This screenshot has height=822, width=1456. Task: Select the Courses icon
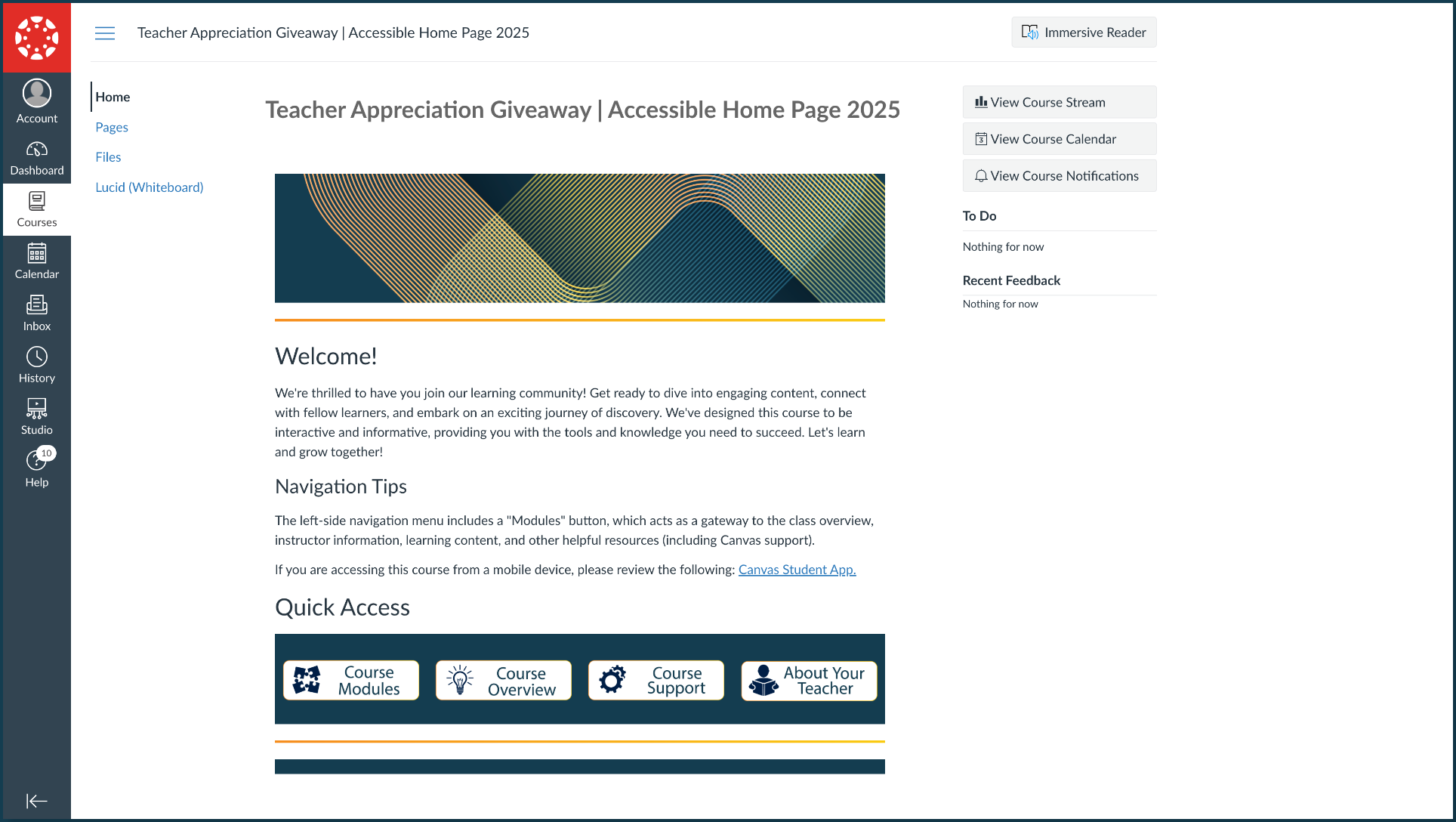click(x=36, y=208)
